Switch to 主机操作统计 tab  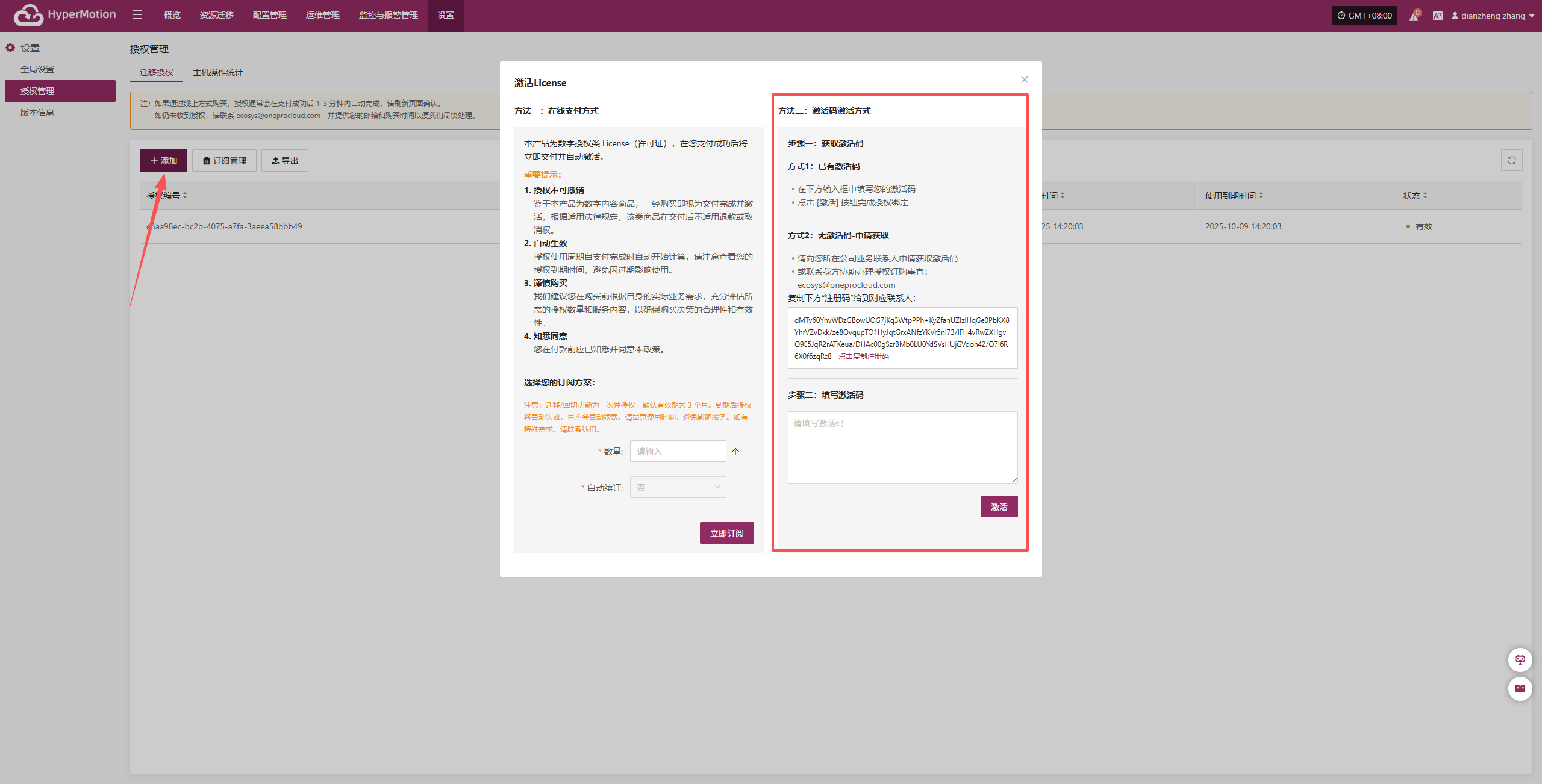(217, 72)
